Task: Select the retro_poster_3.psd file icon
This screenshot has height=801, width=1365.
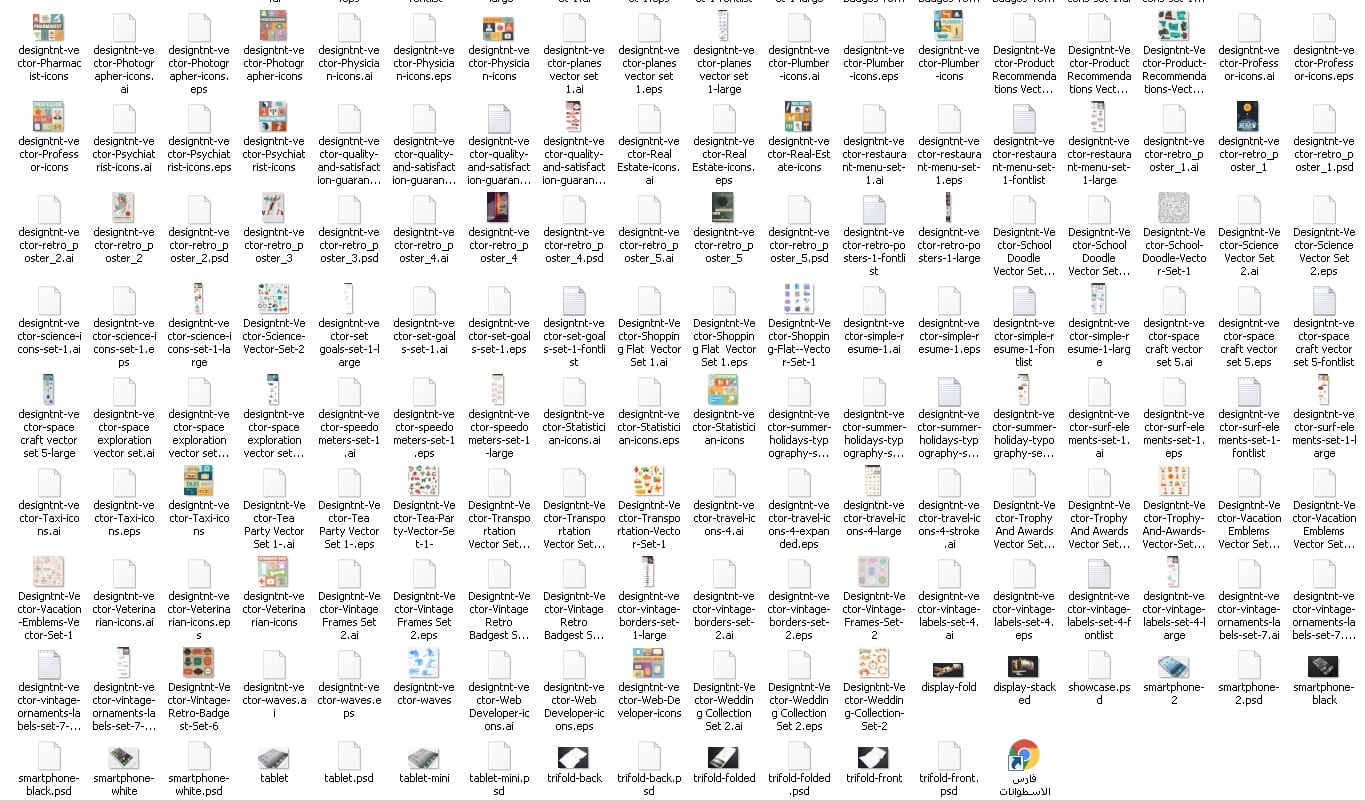Action: point(349,209)
